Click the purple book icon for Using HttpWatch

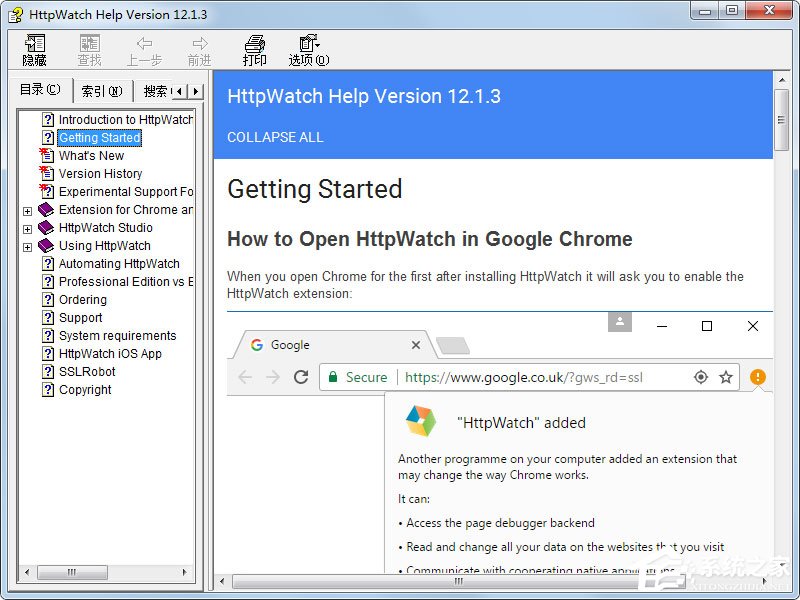tap(46, 245)
